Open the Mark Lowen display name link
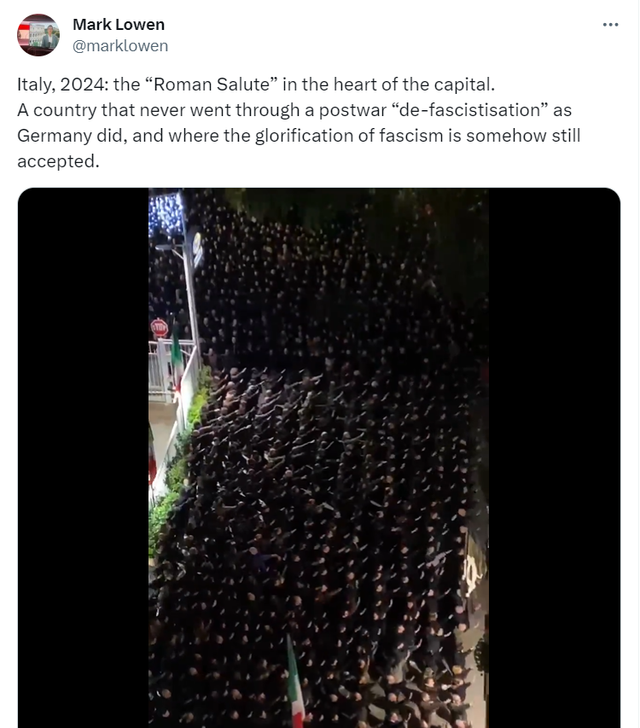Screen dimensions: 640x728 pyautogui.click(x=118, y=25)
